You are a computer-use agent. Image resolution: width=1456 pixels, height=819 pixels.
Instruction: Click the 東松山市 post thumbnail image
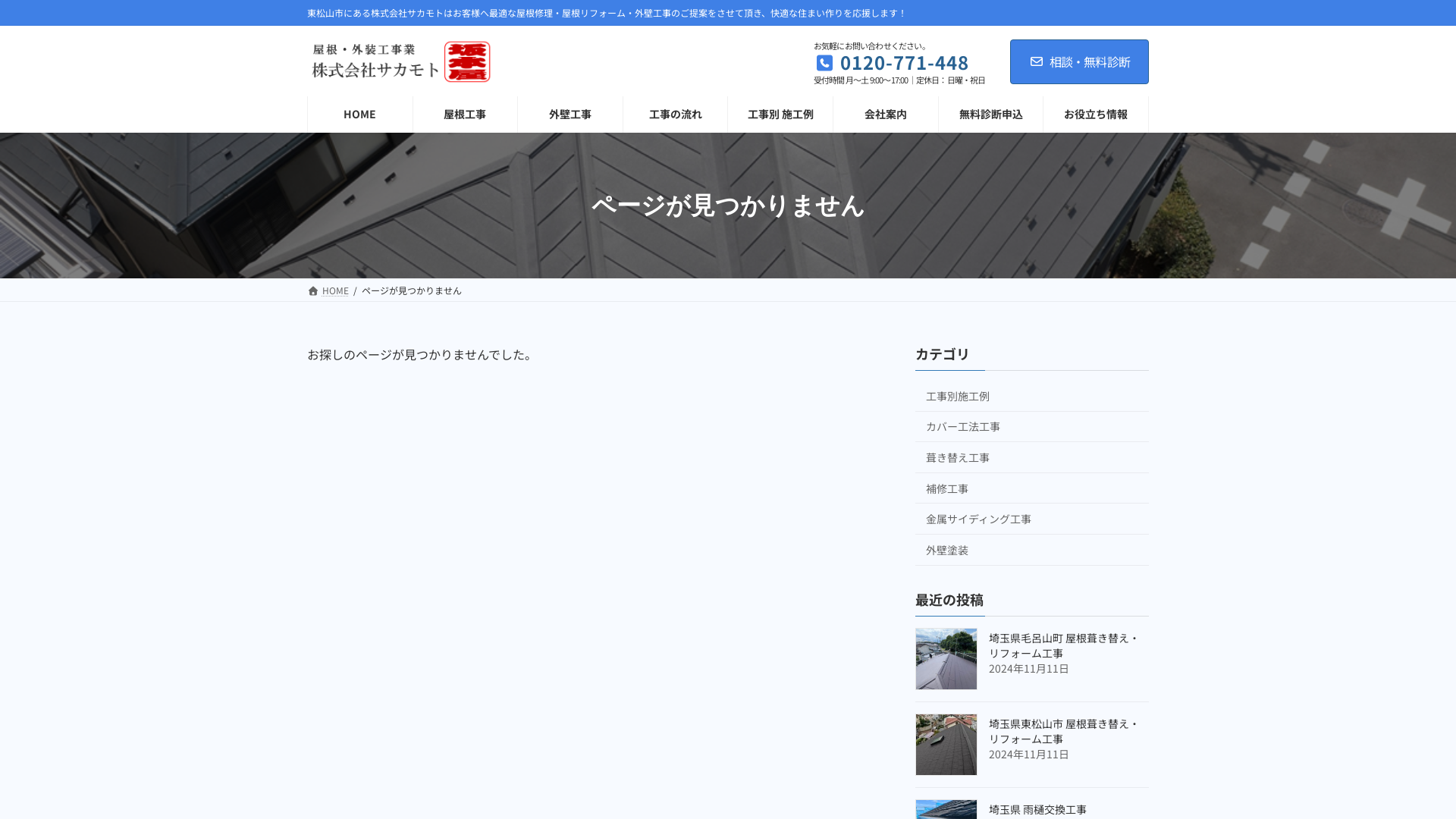[x=946, y=744]
